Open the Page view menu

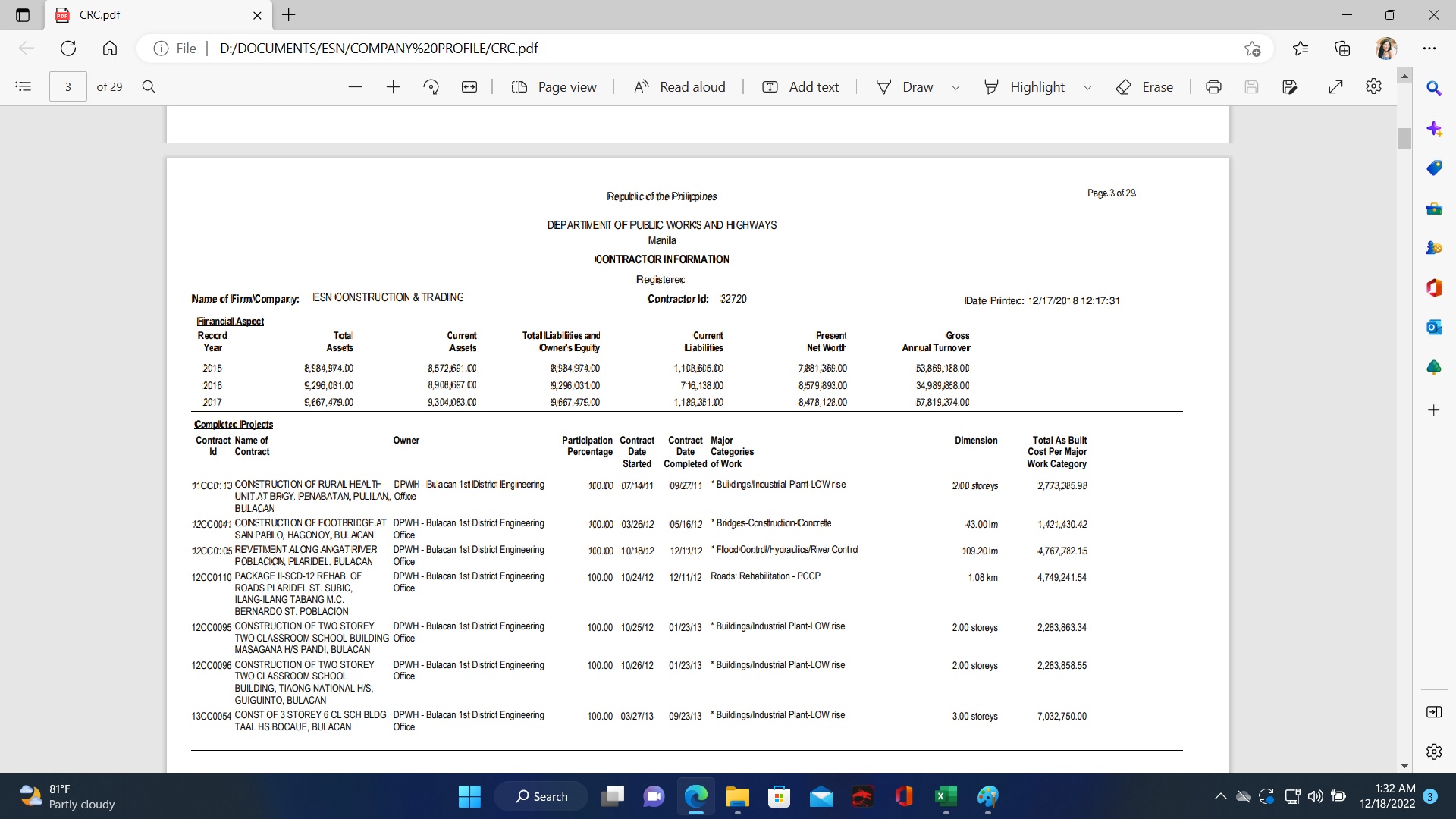(554, 86)
